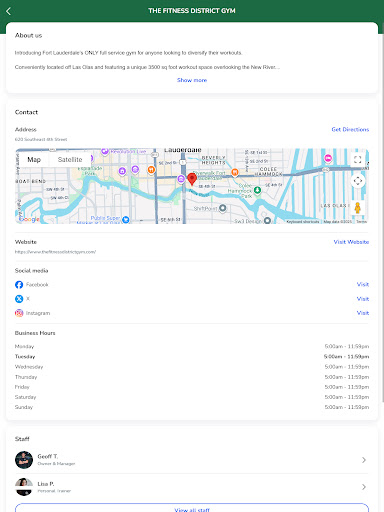Open Lisa P. profile photo
This screenshot has height=512, width=384.
click(x=24, y=487)
